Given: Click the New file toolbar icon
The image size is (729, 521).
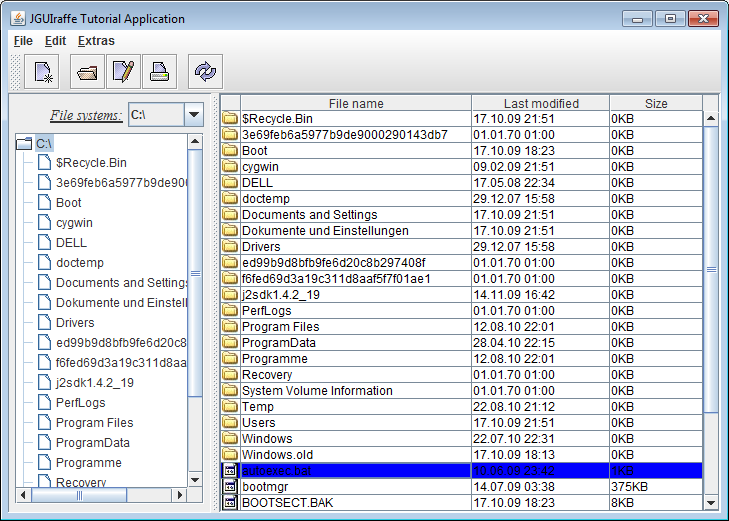Looking at the screenshot, I should [42, 72].
